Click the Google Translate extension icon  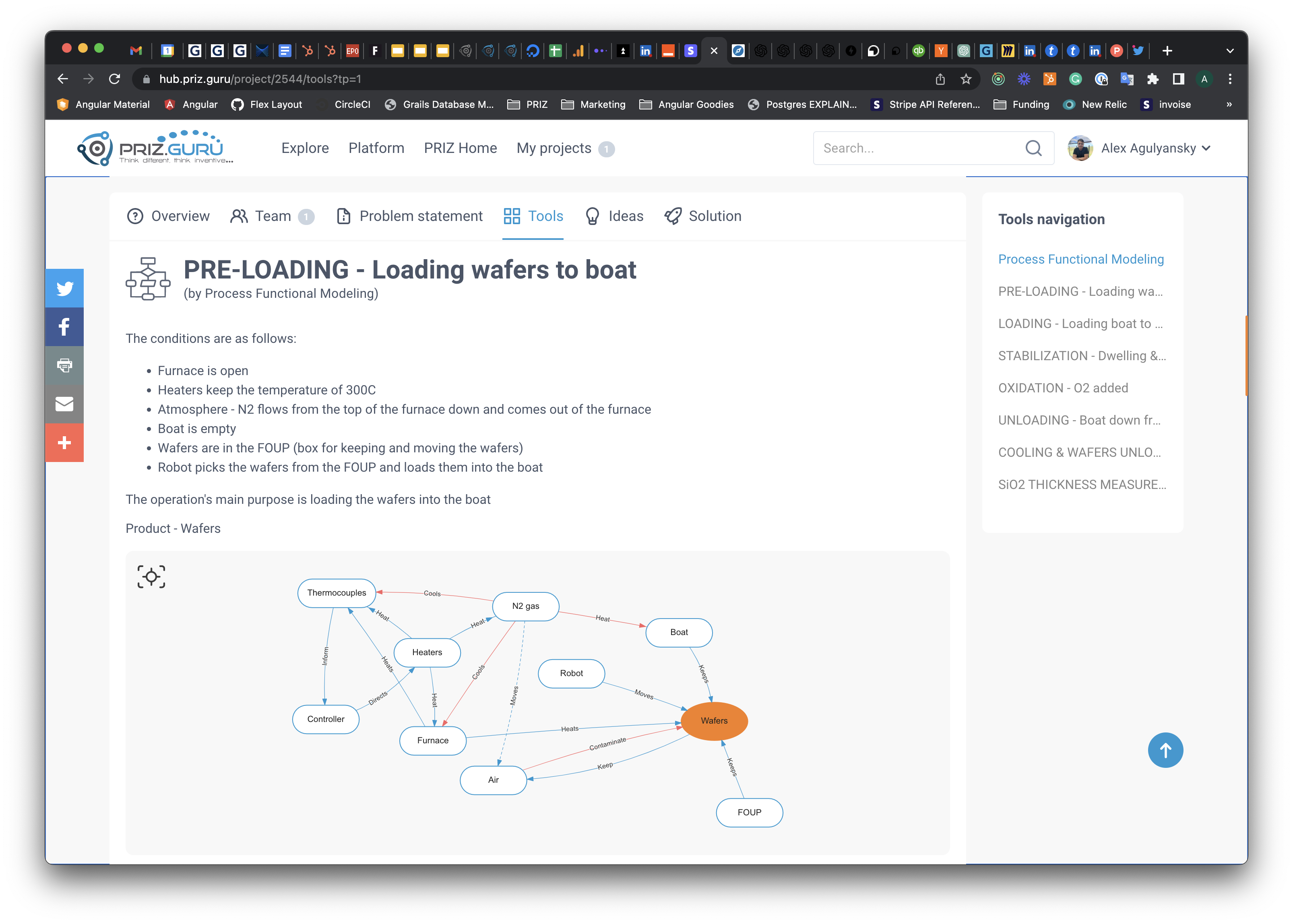tap(1127, 79)
